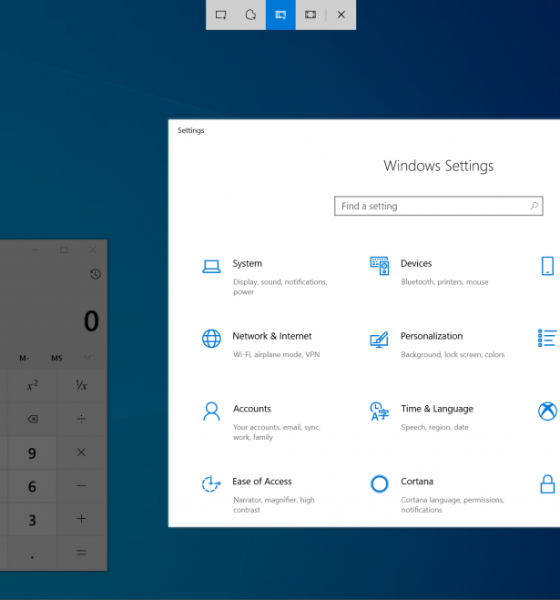This screenshot has height=600, width=560.
Task: Click Calculator digit 9 button
Action: [x=32, y=453]
